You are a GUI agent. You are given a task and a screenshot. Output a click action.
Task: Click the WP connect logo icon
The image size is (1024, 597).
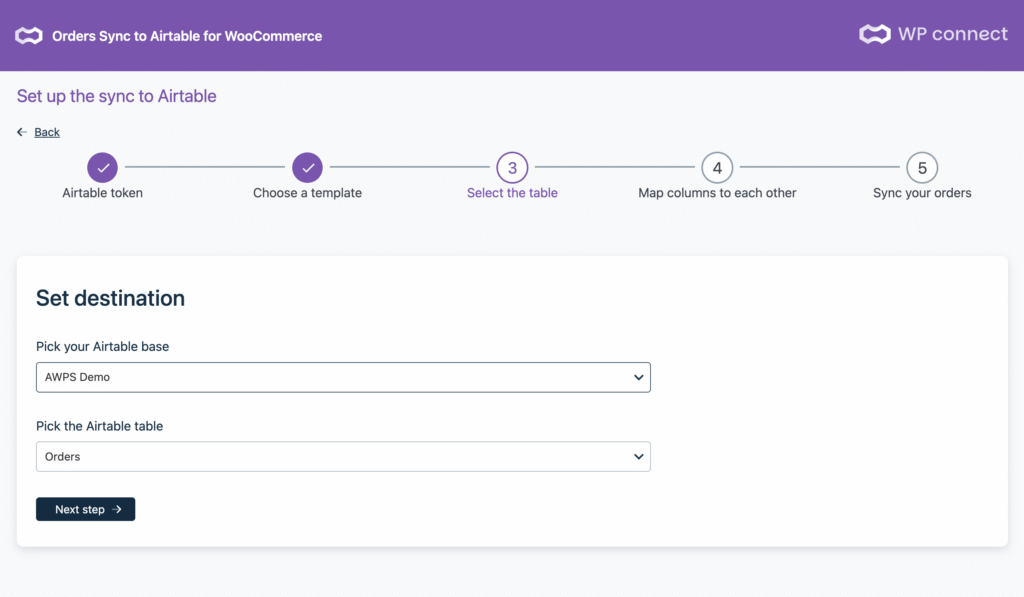point(874,35)
